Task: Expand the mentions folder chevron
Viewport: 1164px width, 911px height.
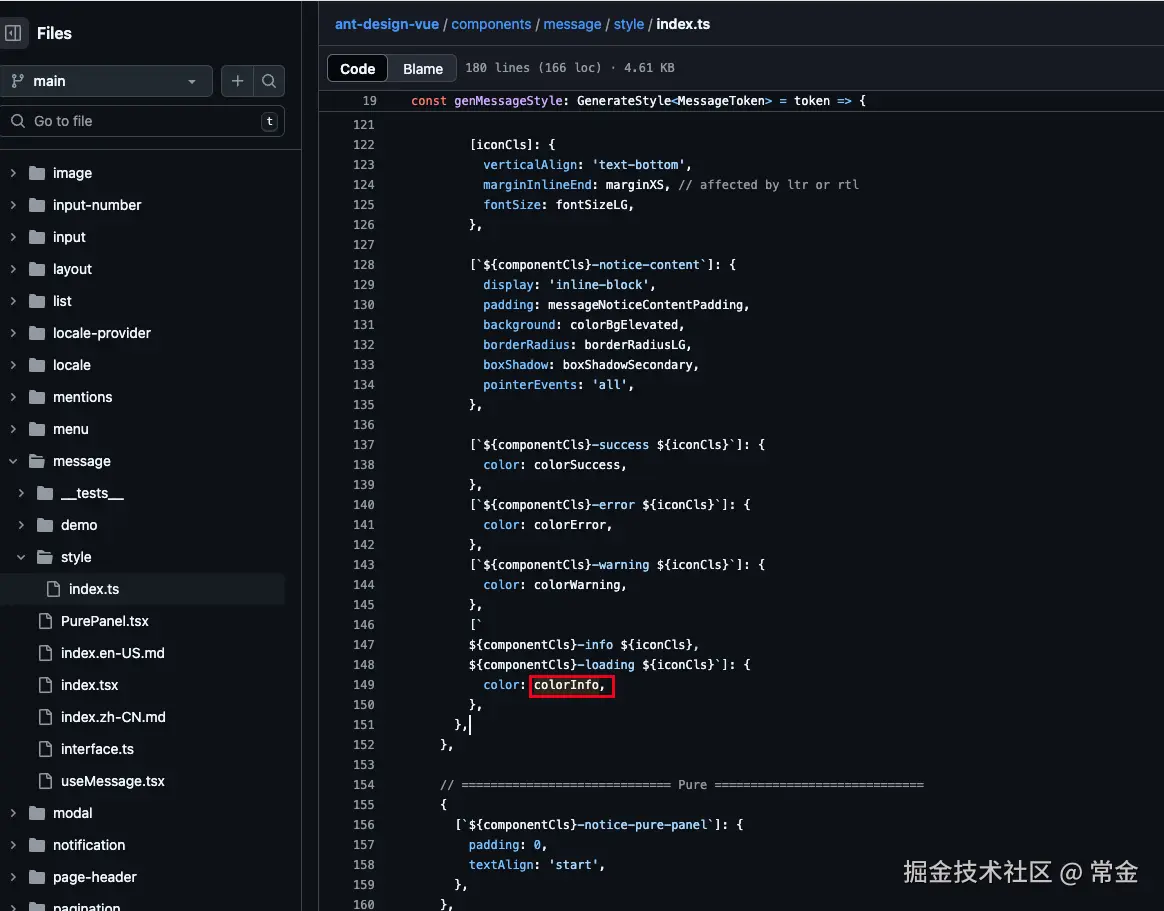Action: point(13,397)
